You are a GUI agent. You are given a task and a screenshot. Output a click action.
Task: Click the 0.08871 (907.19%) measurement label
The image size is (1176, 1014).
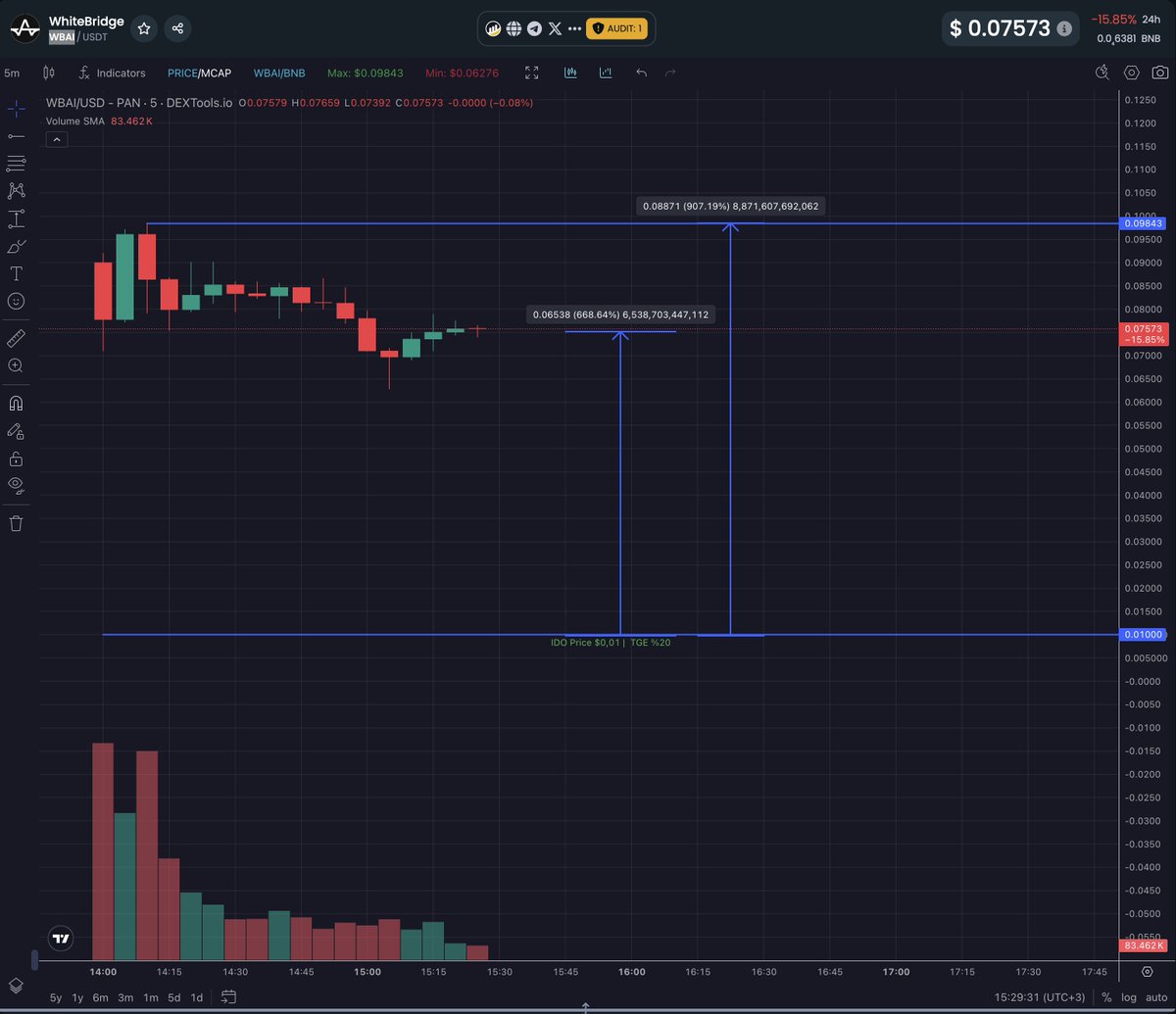(x=732, y=206)
